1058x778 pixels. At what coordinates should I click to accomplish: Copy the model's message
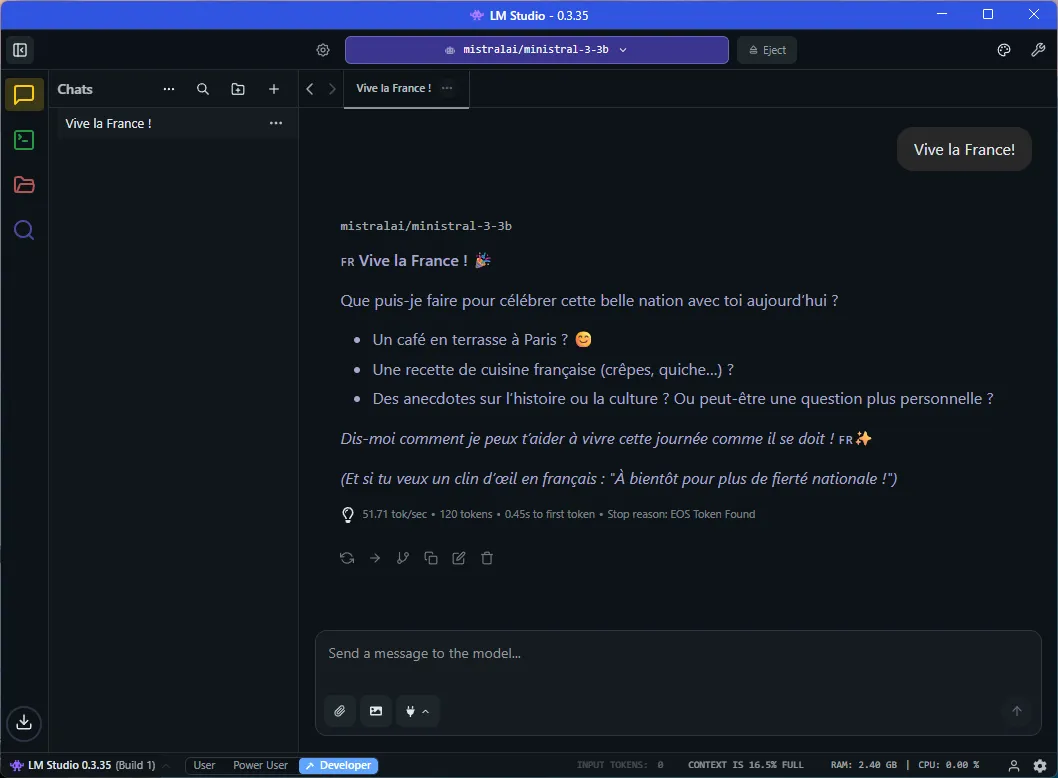(x=430, y=558)
